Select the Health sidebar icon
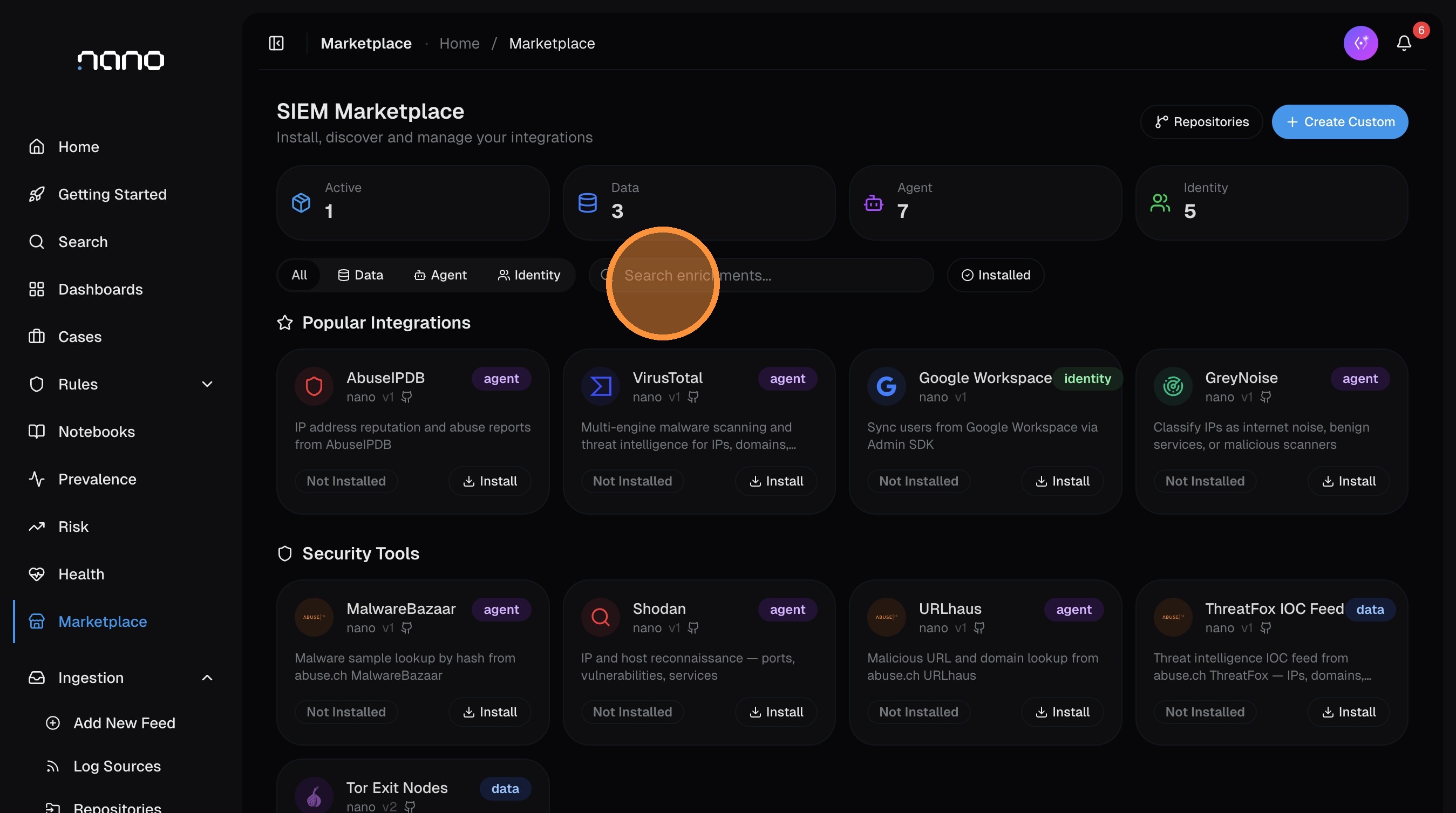 point(37,574)
